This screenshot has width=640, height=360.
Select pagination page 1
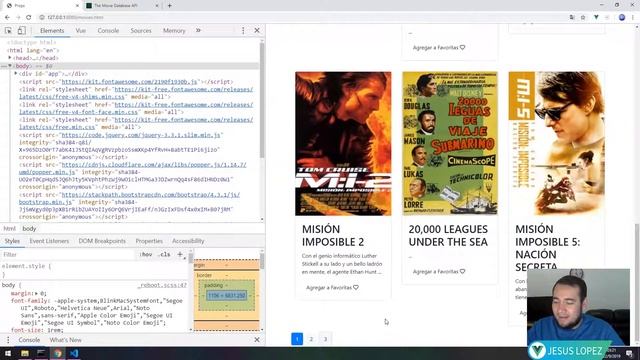297,339
